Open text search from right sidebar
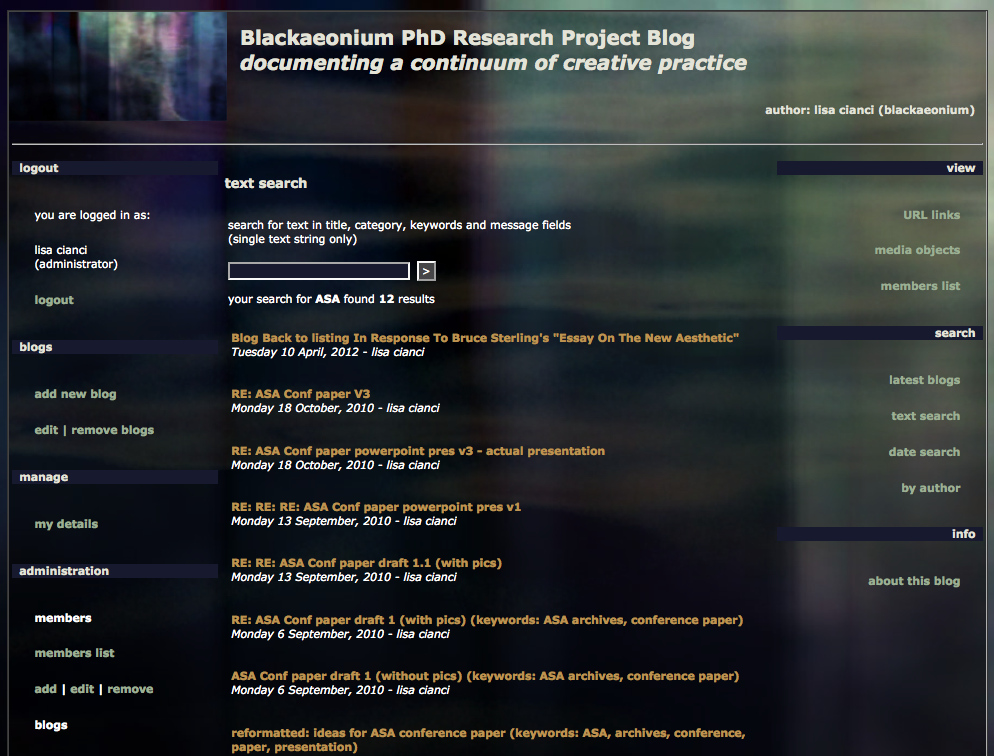The height and width of the screenshot is (756, 994). [926, 416]
